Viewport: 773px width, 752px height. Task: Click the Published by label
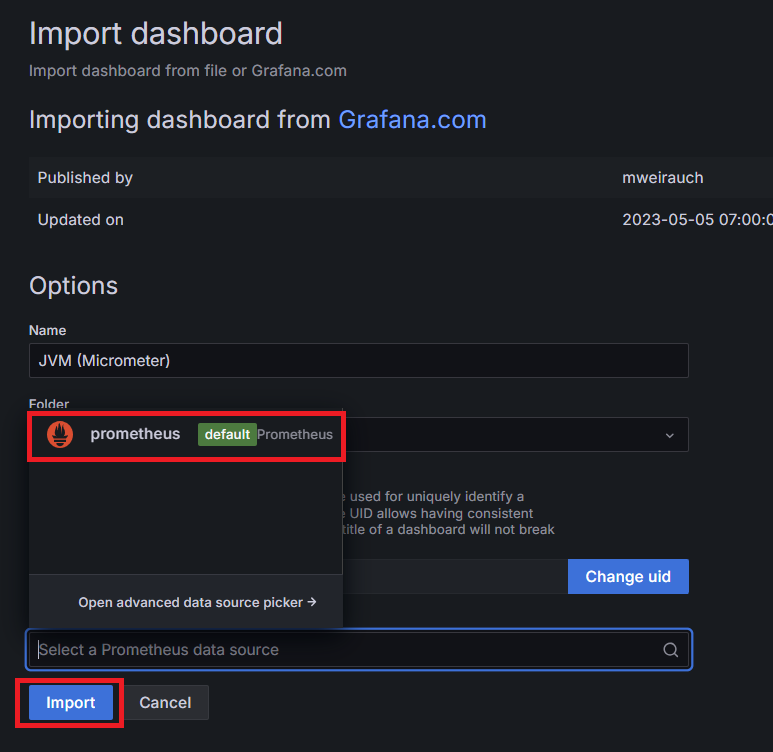click(x=85, y=178)
